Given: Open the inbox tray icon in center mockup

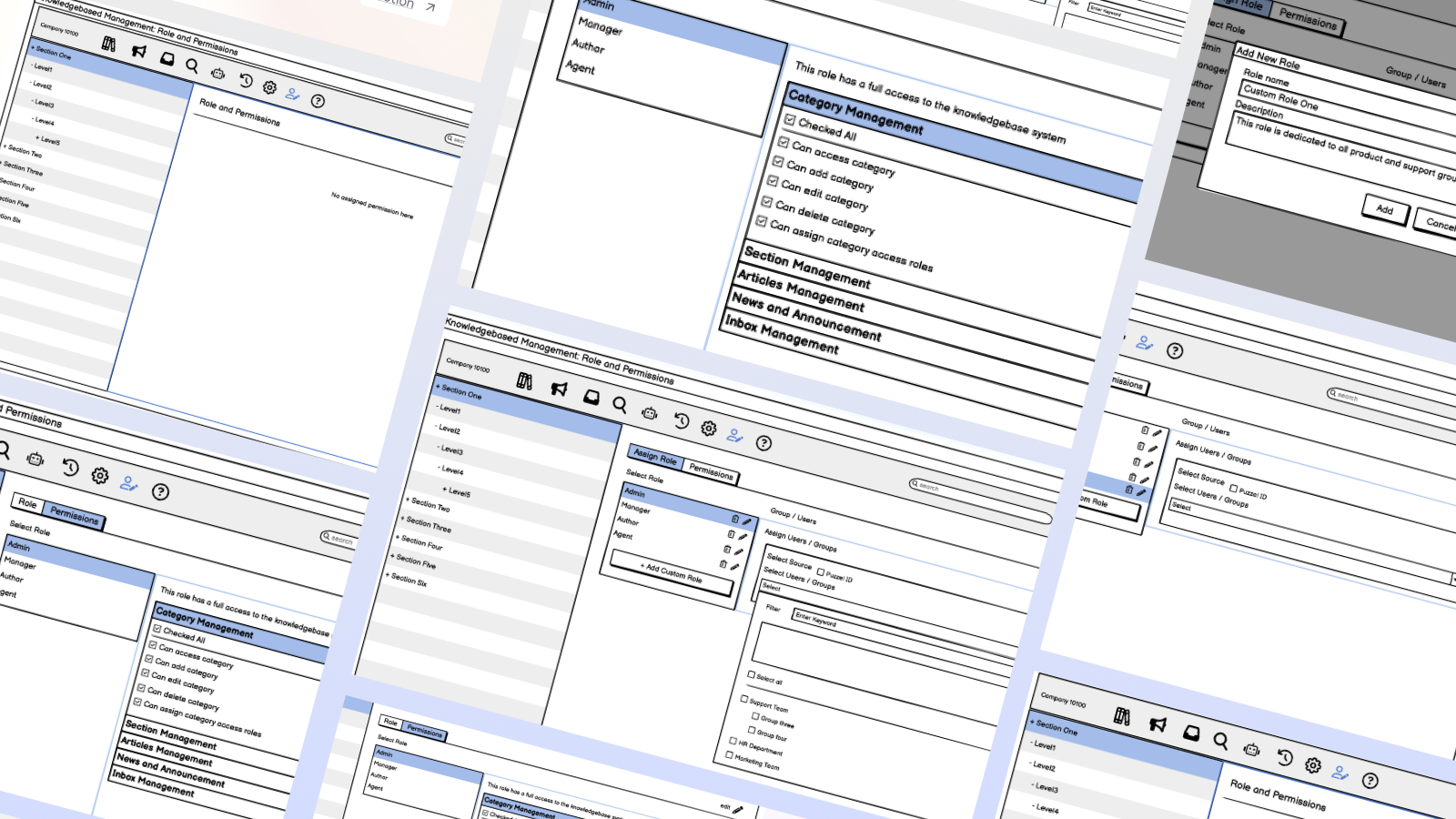Looking at the screenshot, I should coord(591,397).
